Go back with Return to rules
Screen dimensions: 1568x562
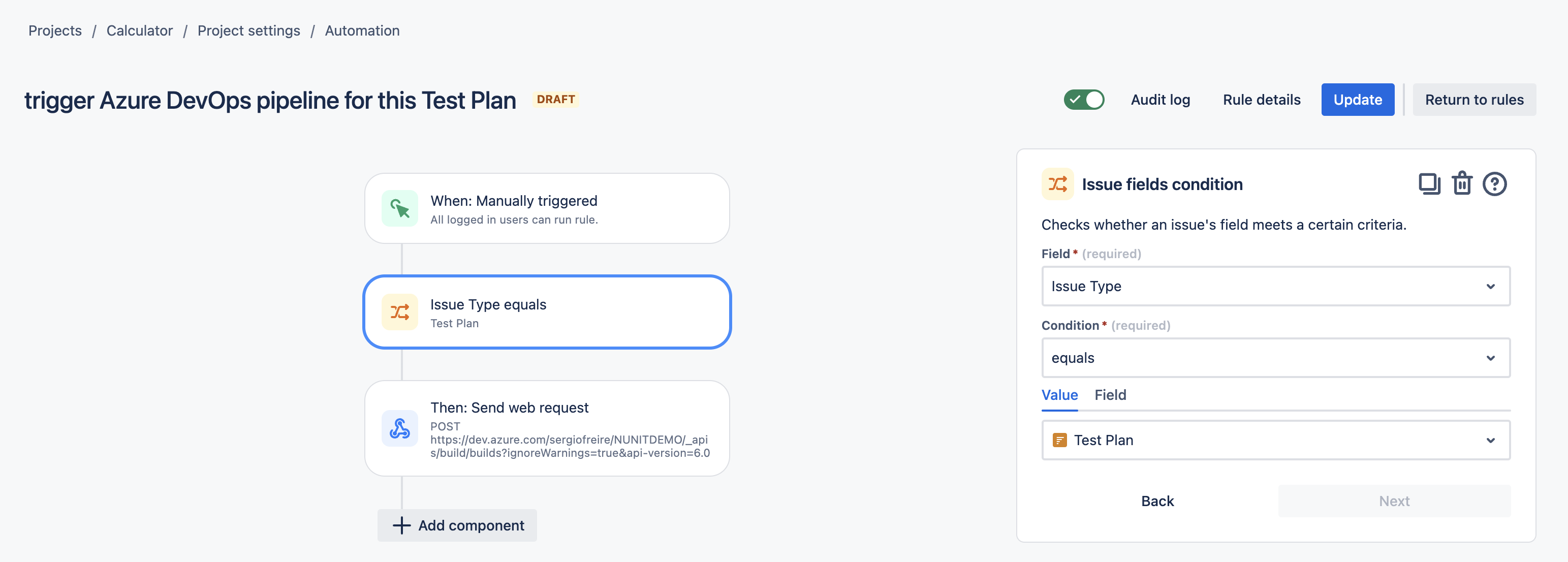1475,99
